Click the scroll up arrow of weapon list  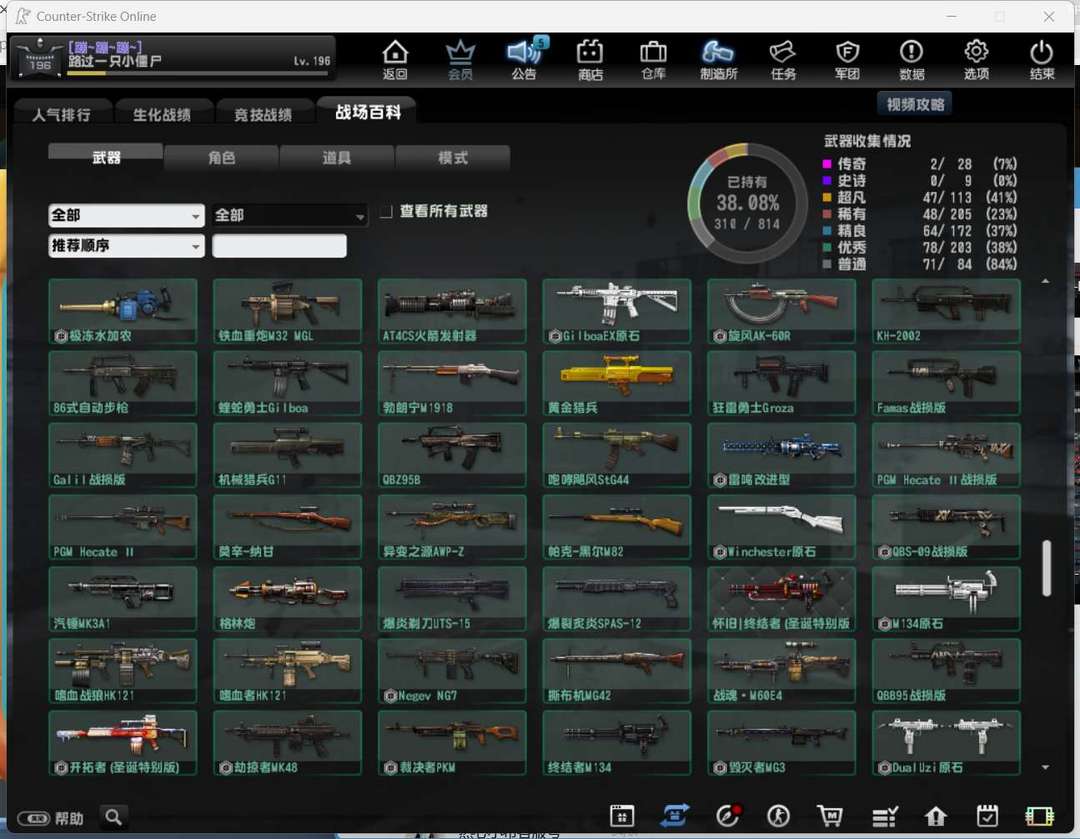click(x=1046, y=281)
